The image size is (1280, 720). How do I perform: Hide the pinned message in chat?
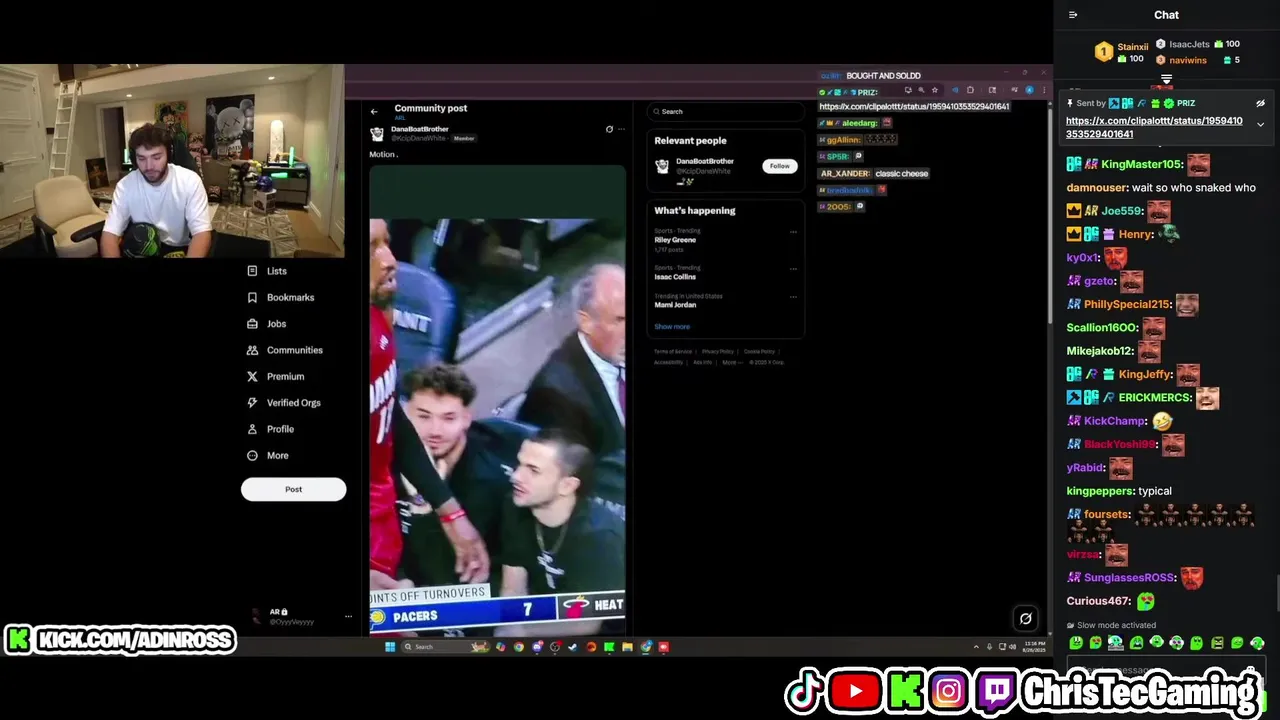tap(1260, 103)
